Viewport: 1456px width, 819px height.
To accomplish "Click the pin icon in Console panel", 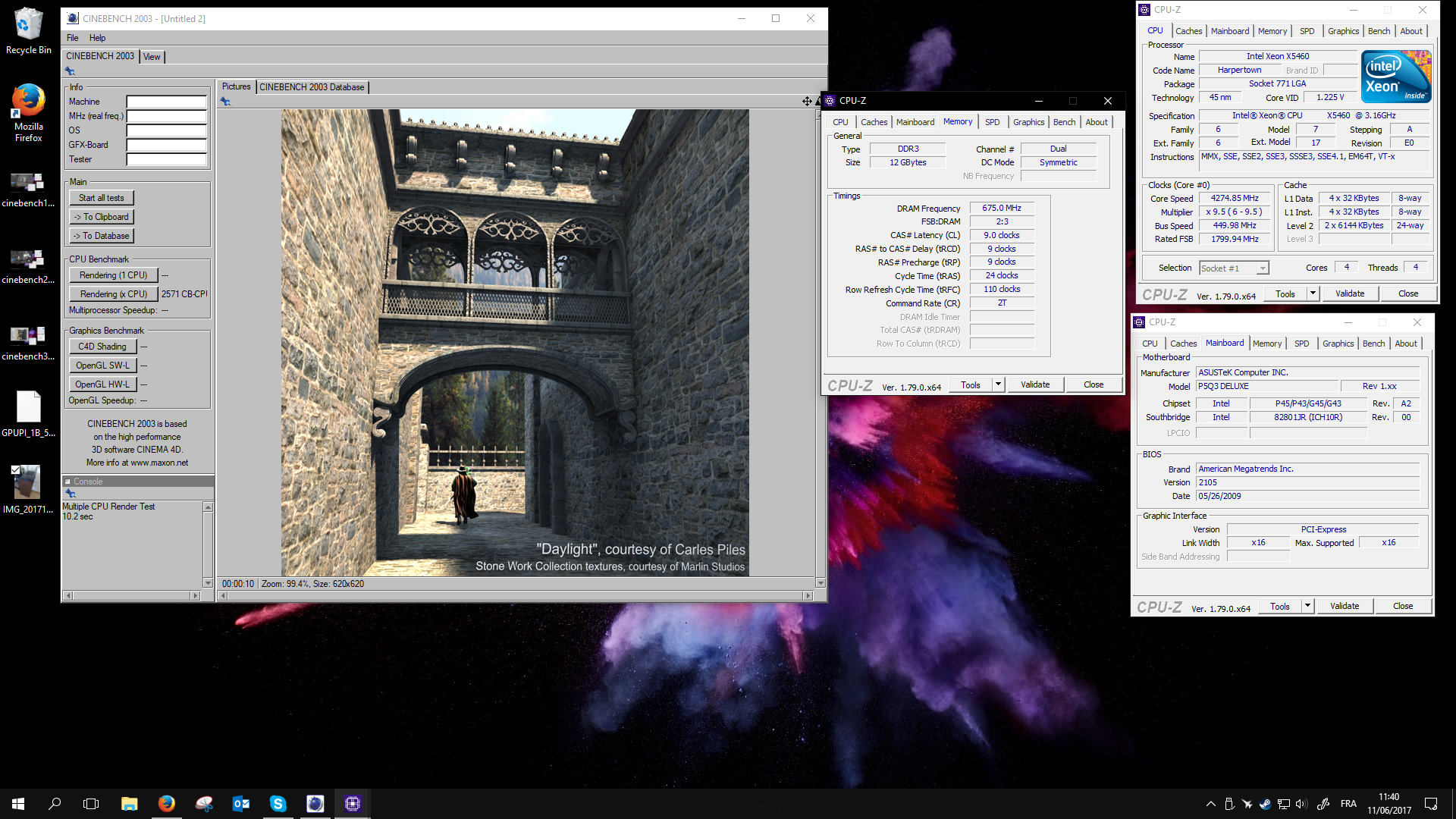I will click(x=71, y=494).
